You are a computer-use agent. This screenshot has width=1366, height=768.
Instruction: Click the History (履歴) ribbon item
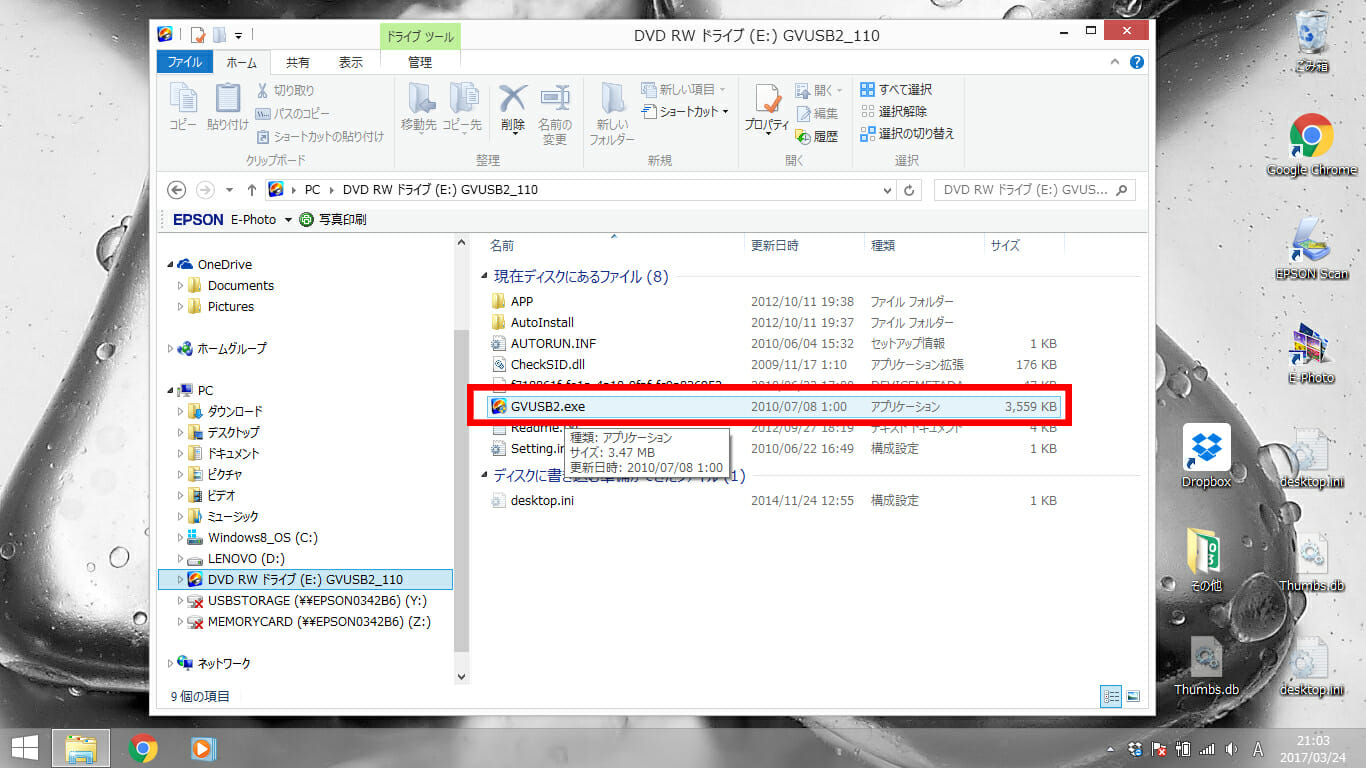click(817, 136)
